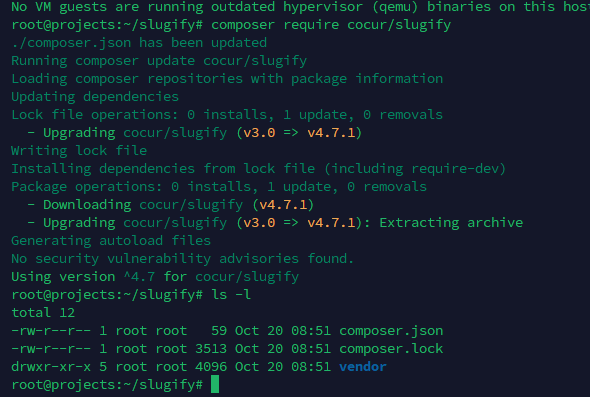The height and width of the screenshot is (397, 590).
Task: Click composer.lock in the ls listing
Action: [391, 348]
